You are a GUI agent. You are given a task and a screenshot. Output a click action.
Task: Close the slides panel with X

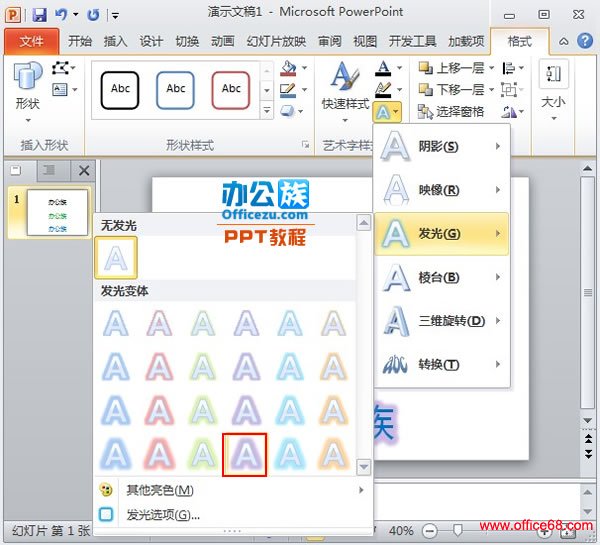pyautogui.click(x=84, y=171)
